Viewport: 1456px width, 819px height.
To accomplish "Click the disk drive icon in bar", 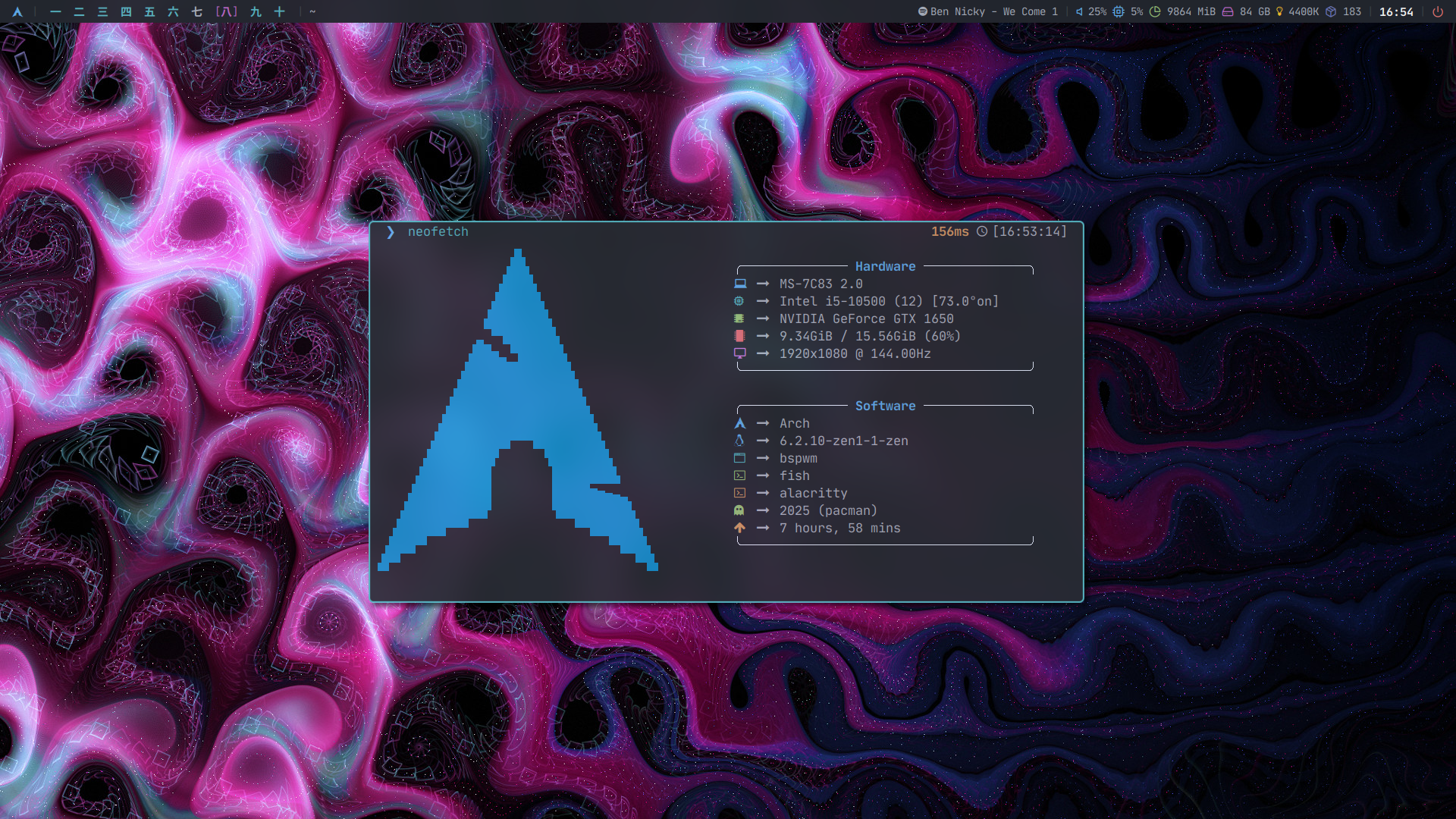I will point(1227,11).
